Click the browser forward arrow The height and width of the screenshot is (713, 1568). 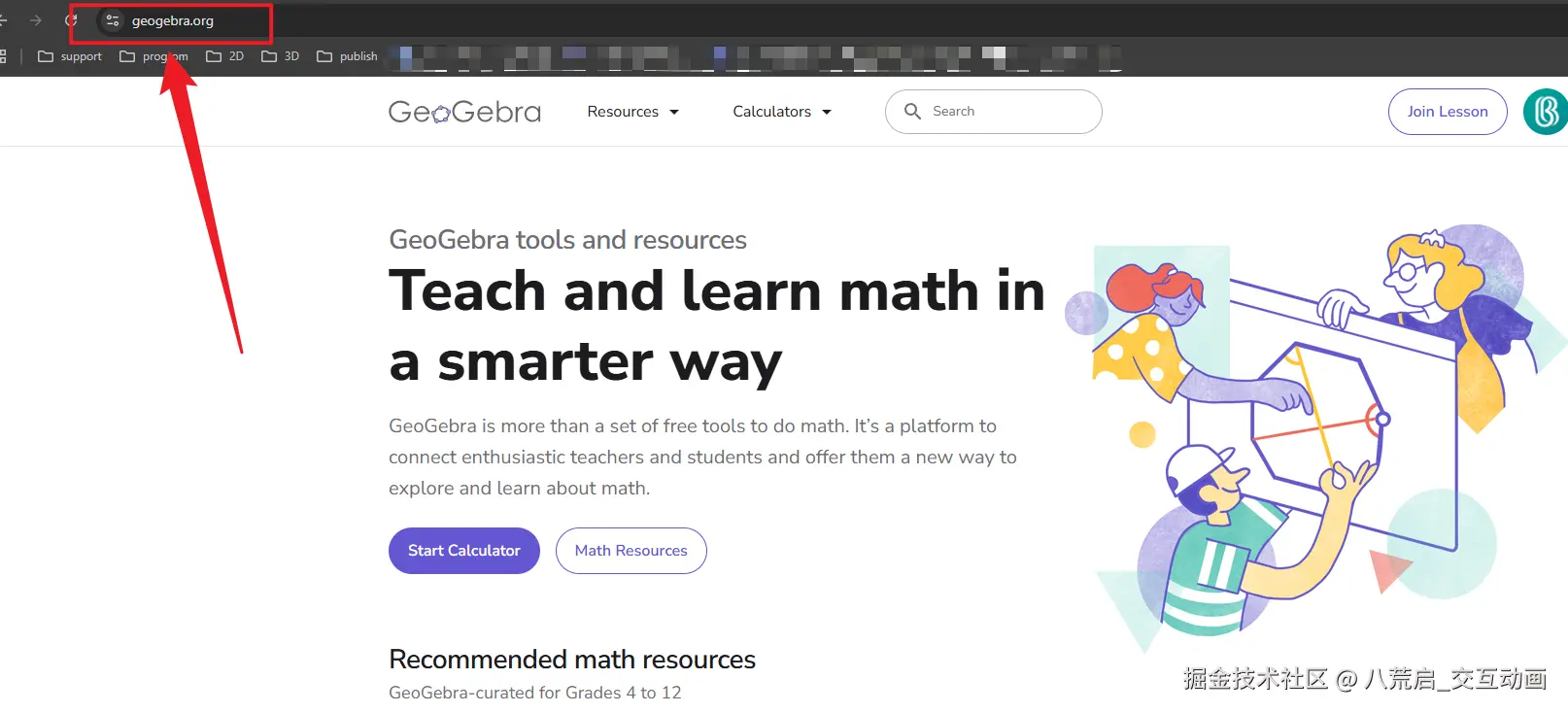[x=36, y=20]
